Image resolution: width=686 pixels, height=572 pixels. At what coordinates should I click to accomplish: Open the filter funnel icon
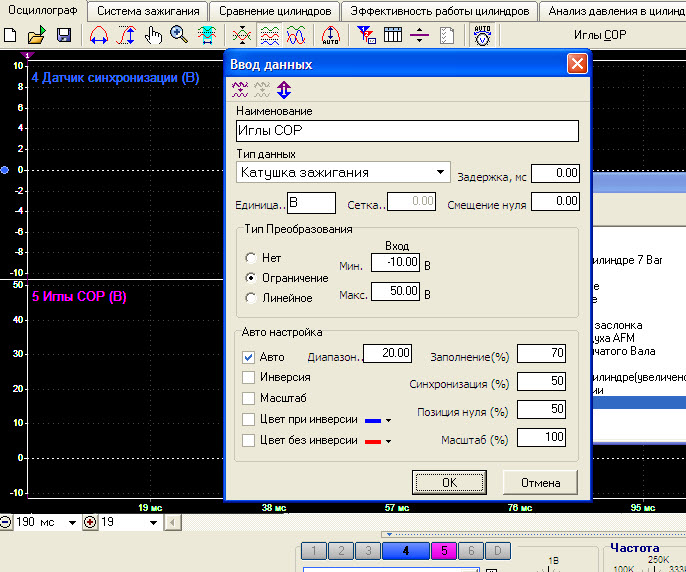pos(366,35)
